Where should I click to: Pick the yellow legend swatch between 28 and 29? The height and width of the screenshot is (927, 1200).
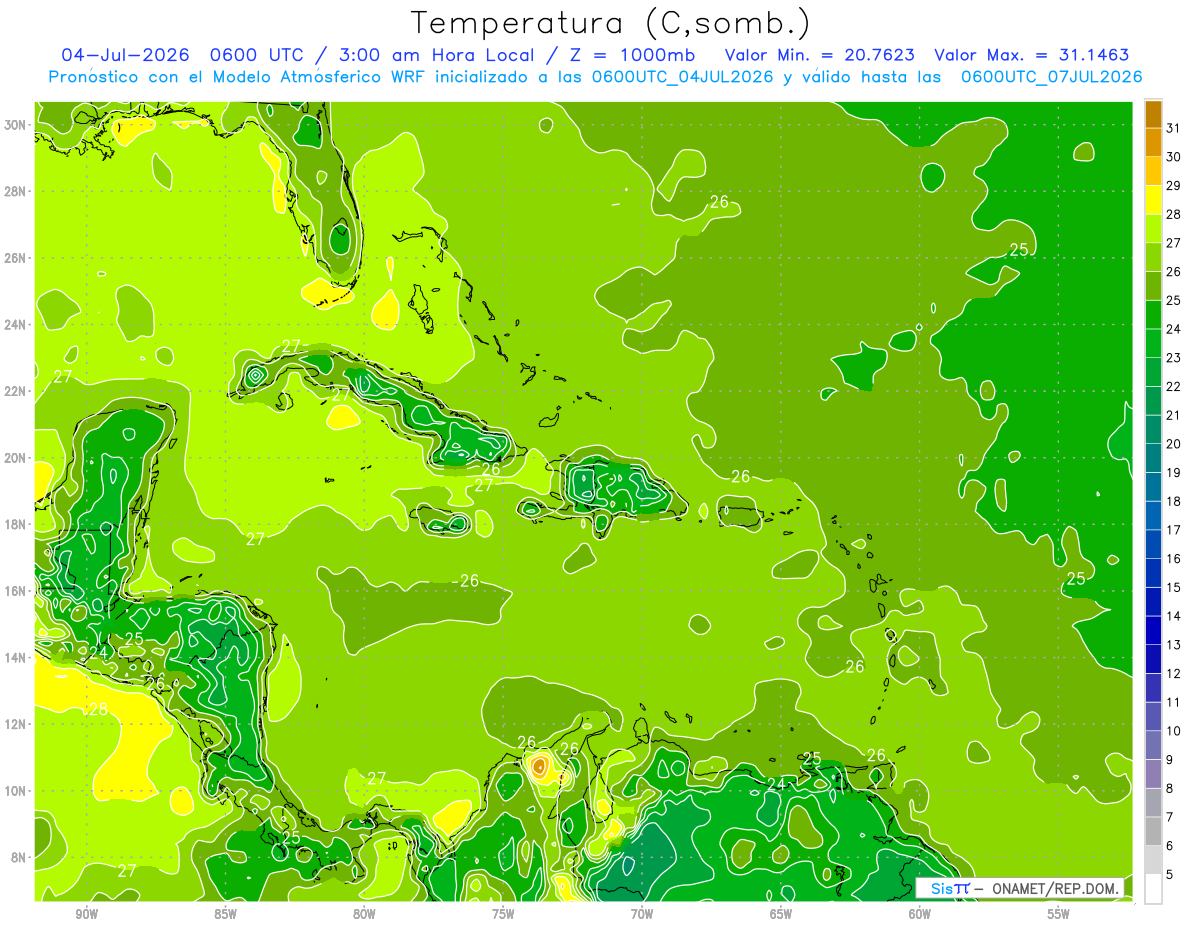pos(1153,200)
